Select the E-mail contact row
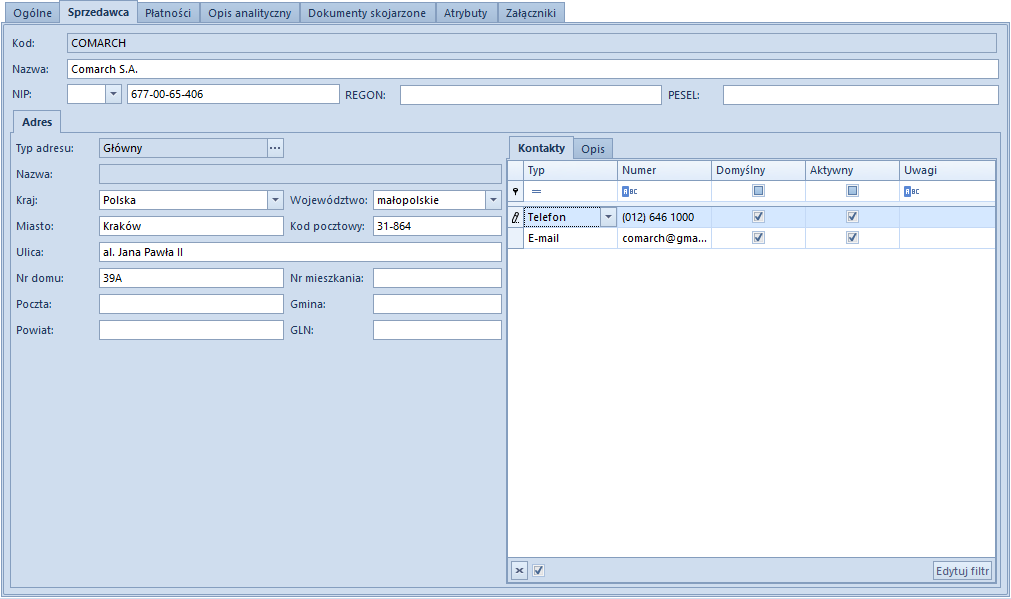The width and height of the screenshot is (1011, 599). click(x=752, y=238)
